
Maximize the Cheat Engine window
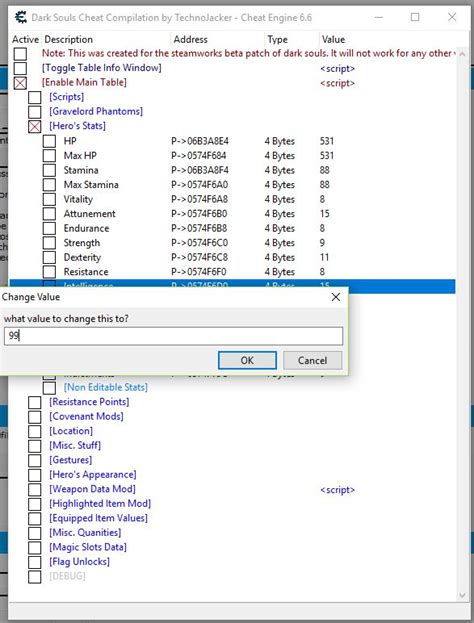[x=415, y=17]
